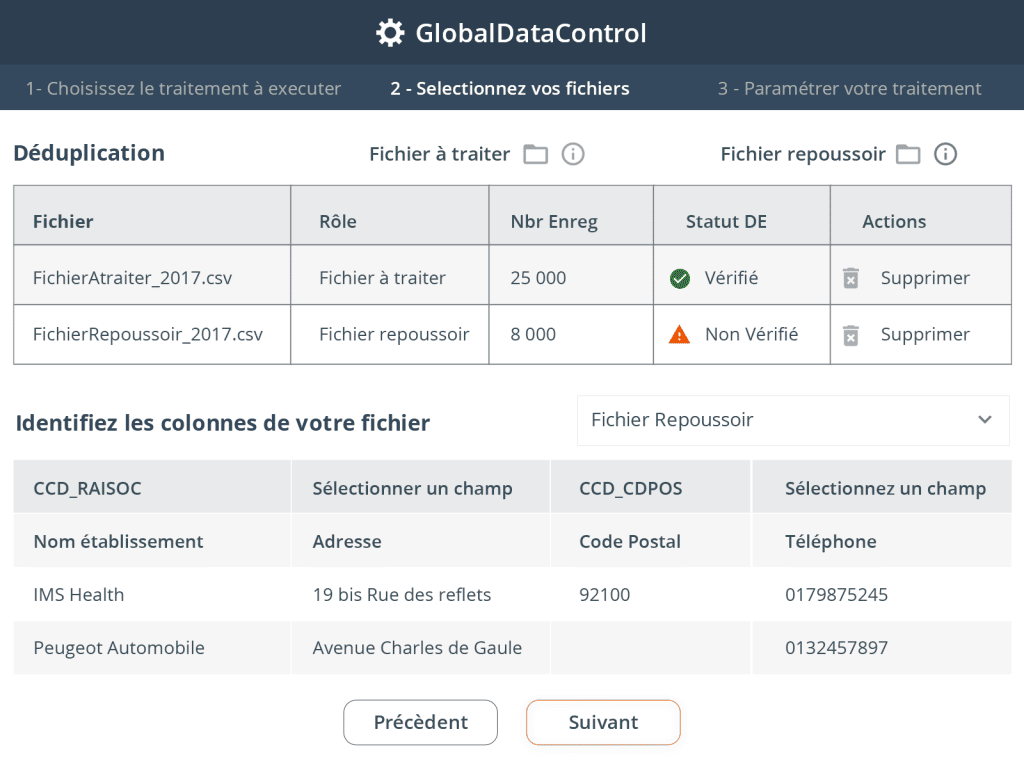
Task: Show info for Fichier à traiter
Action: (x=573, y=154)
